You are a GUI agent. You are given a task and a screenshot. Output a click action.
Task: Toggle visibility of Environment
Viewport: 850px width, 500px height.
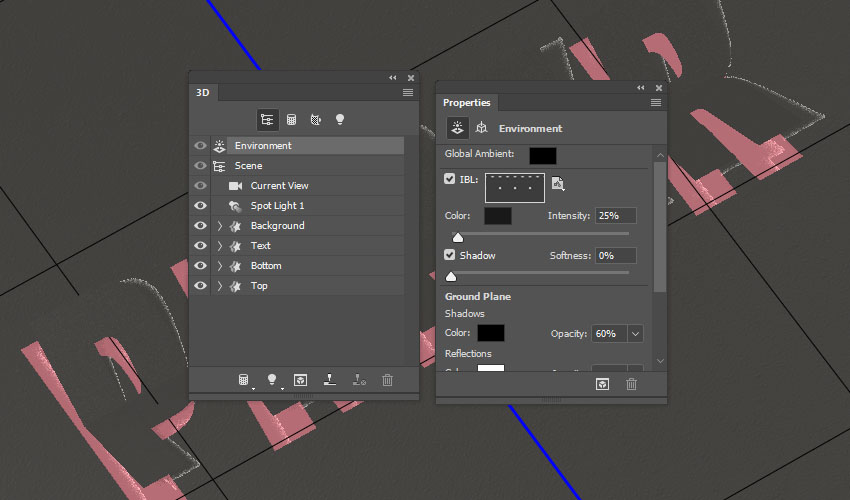(x=200, y=146)
